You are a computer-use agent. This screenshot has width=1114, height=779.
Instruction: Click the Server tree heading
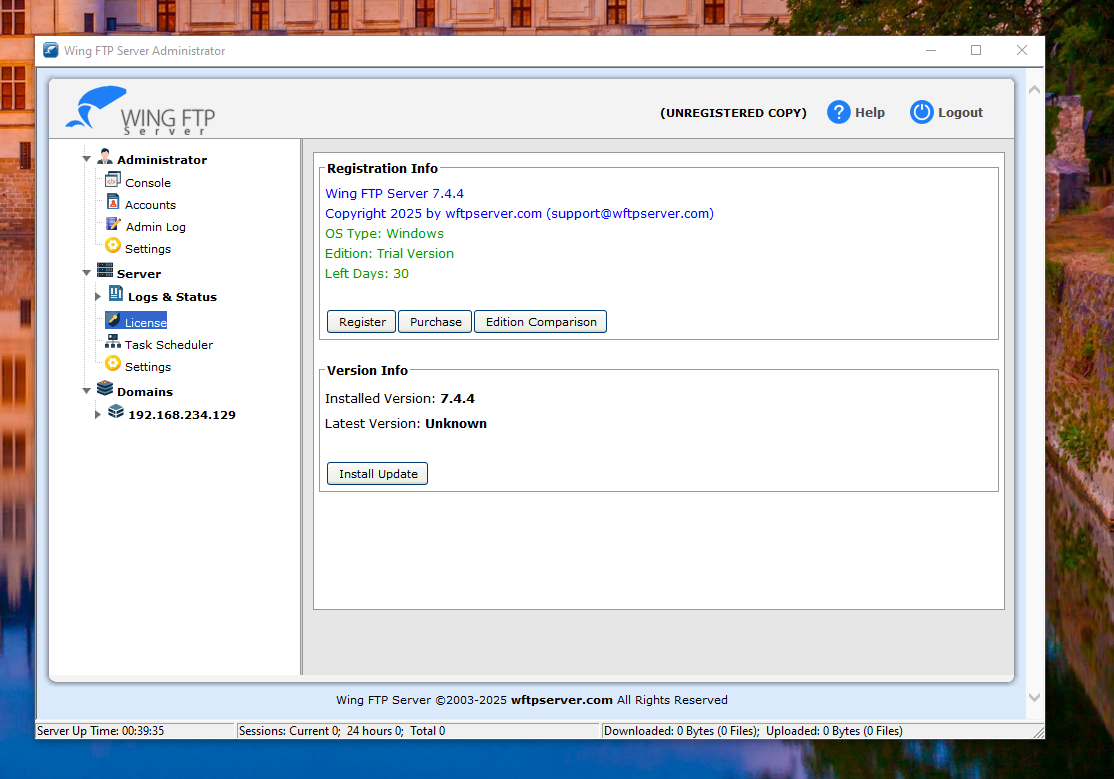(139, 274)
